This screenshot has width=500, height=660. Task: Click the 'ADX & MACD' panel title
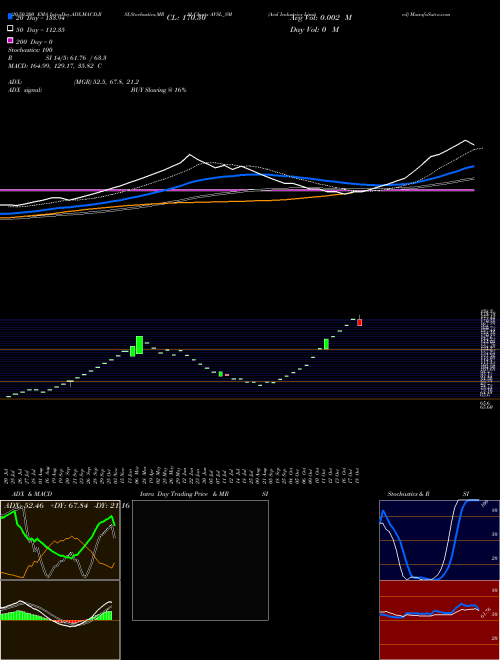click(x=32, y=494)
